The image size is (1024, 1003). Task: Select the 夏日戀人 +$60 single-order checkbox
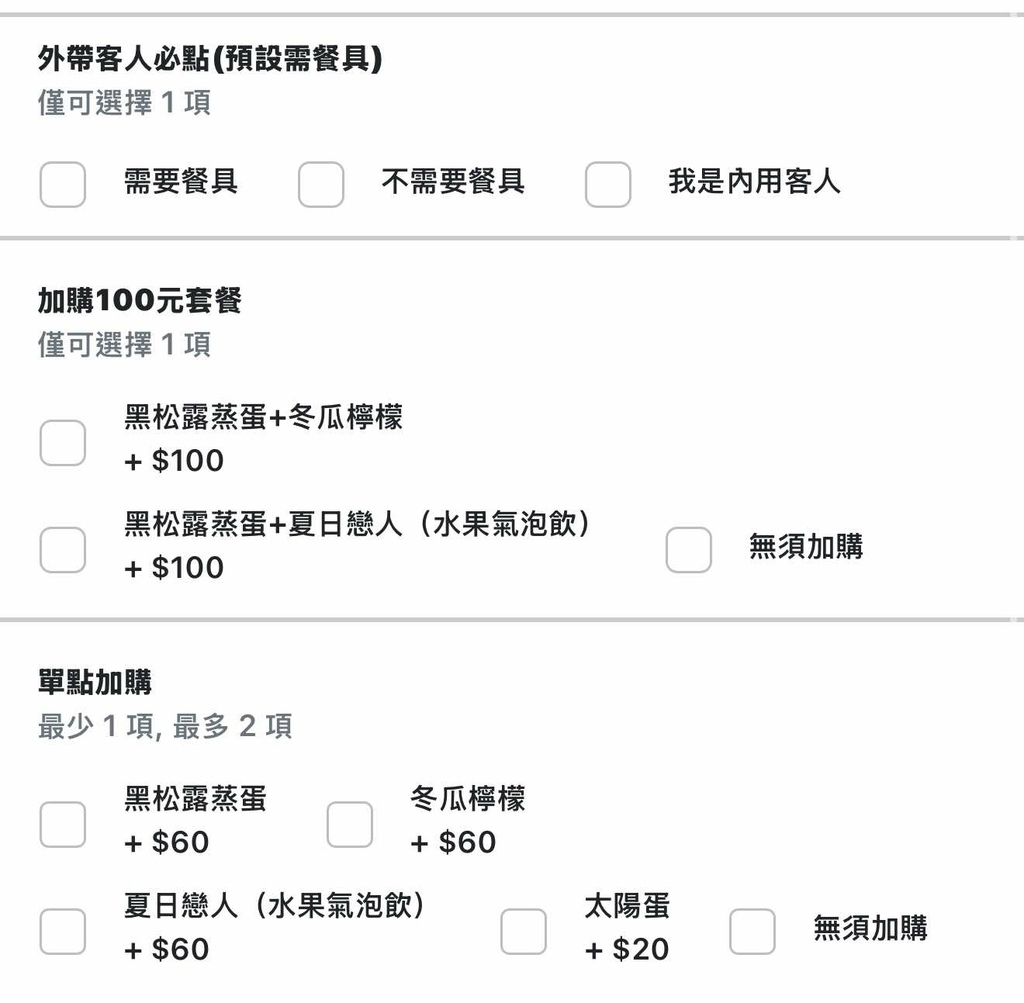tap(62, 931)
